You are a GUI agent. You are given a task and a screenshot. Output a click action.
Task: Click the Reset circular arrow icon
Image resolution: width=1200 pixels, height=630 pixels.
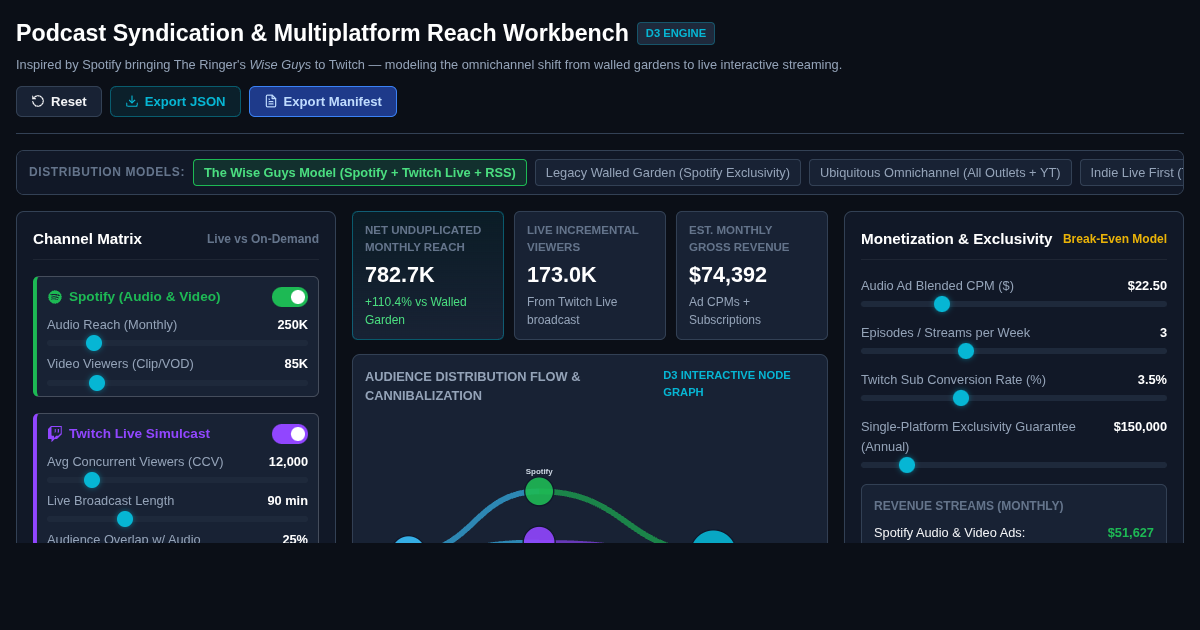click(x=38, y=101)
